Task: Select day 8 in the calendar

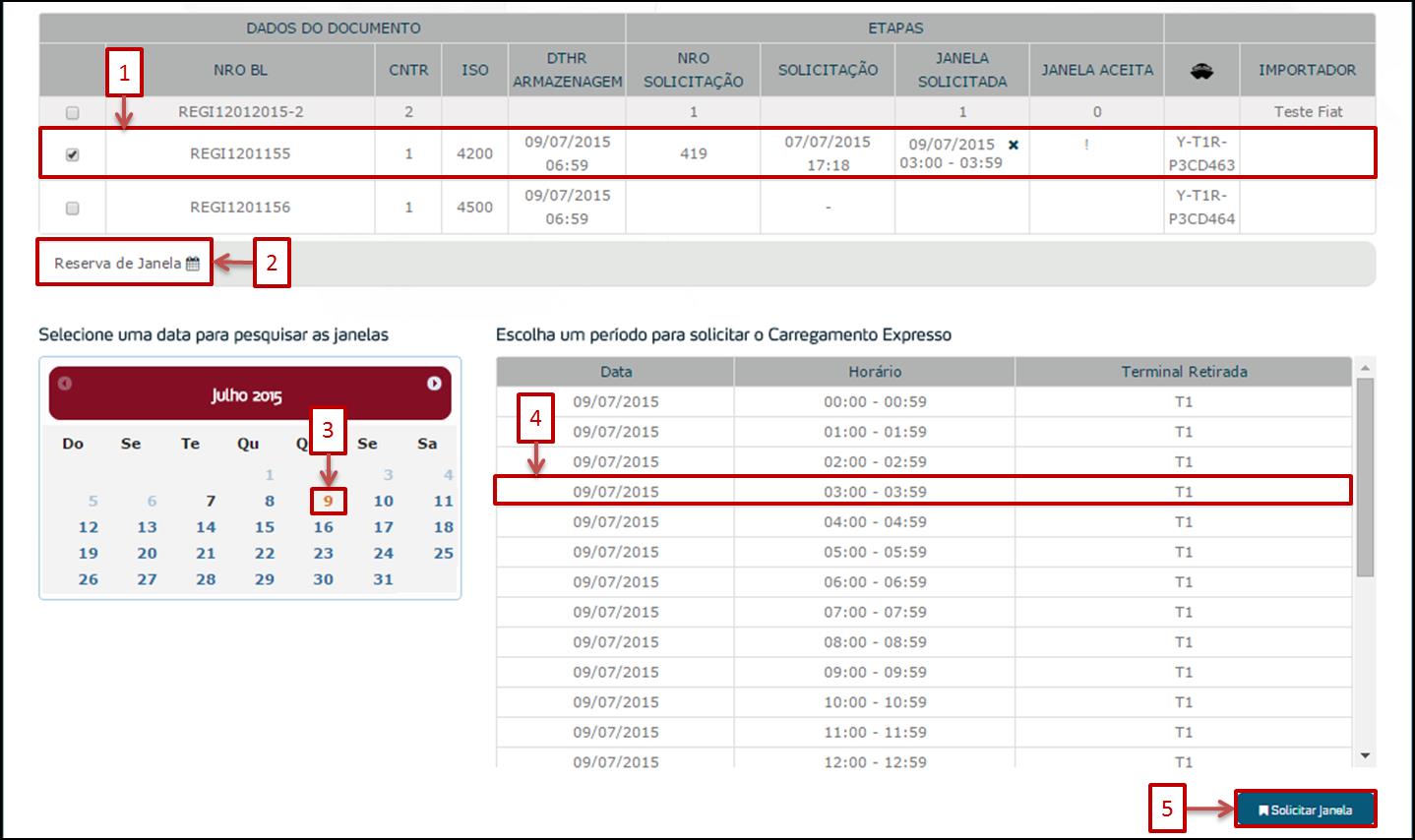Action: point(270,501)
